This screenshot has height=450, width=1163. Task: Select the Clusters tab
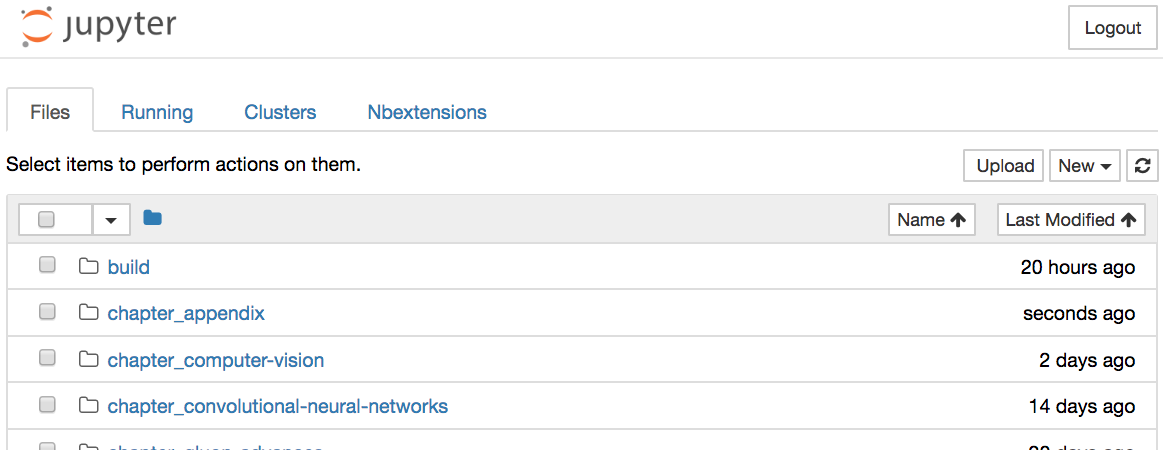[x=280, y=112]
